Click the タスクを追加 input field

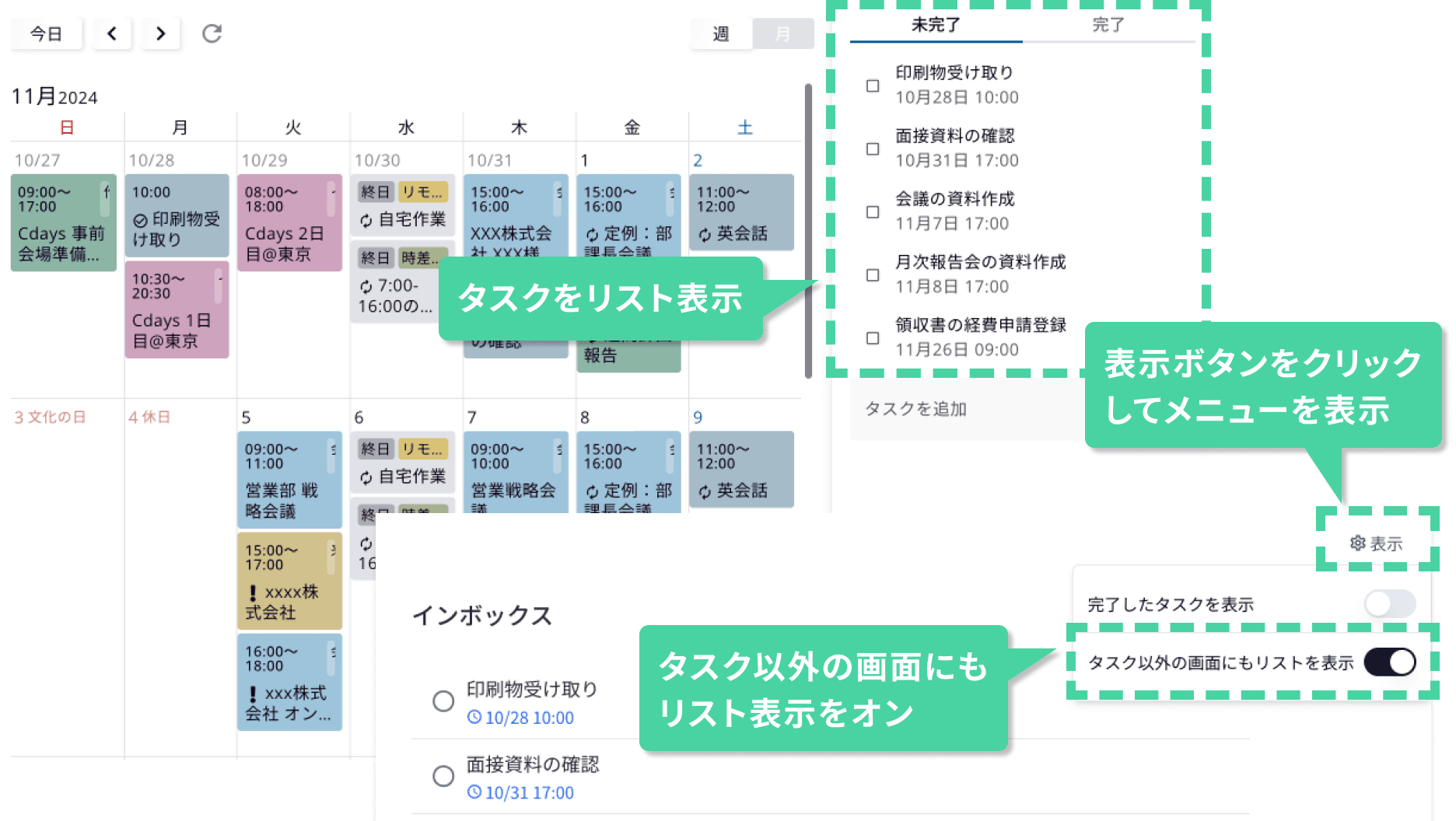click(968, 409)
